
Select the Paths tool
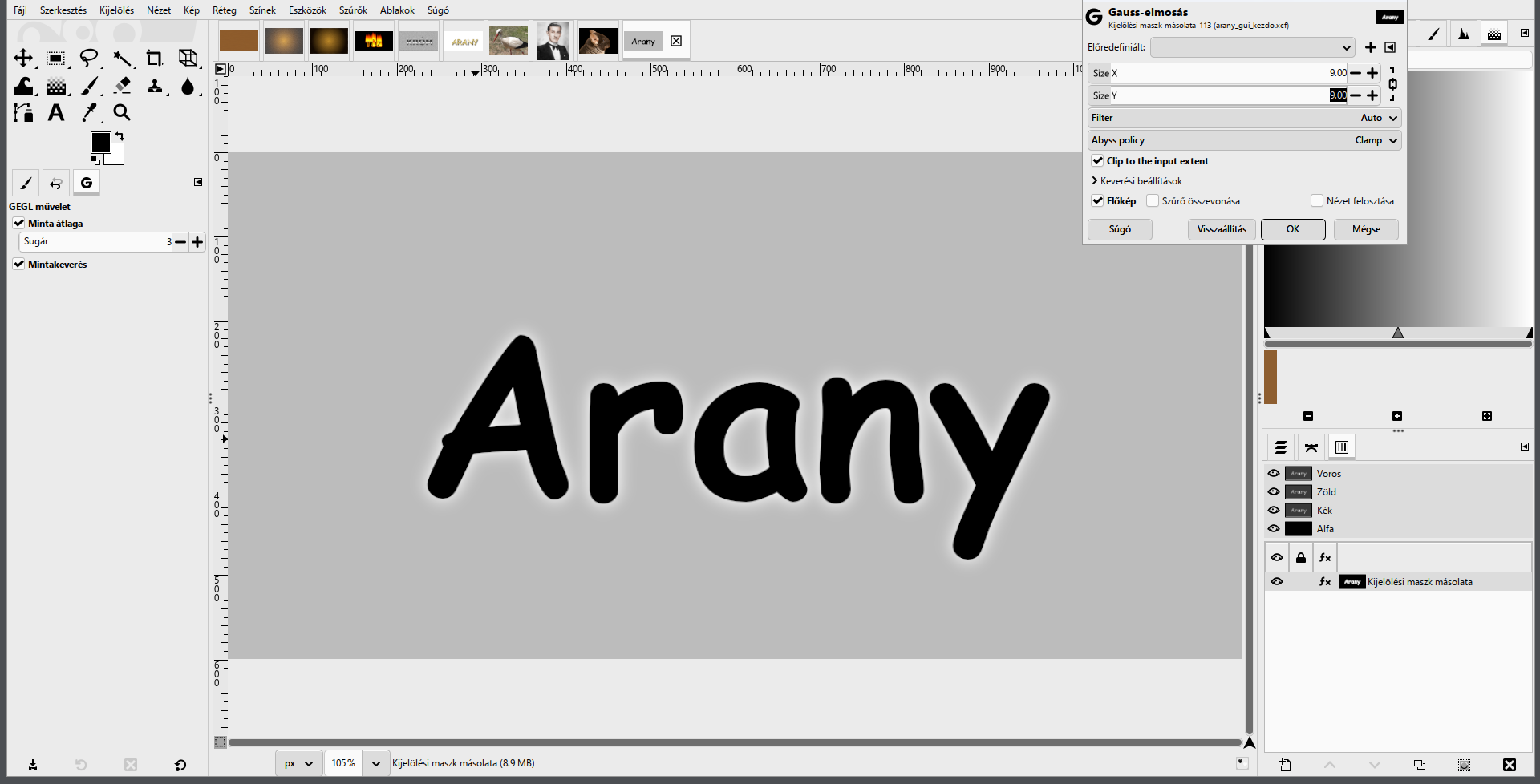pyautogui.click(x=23, y=113)
